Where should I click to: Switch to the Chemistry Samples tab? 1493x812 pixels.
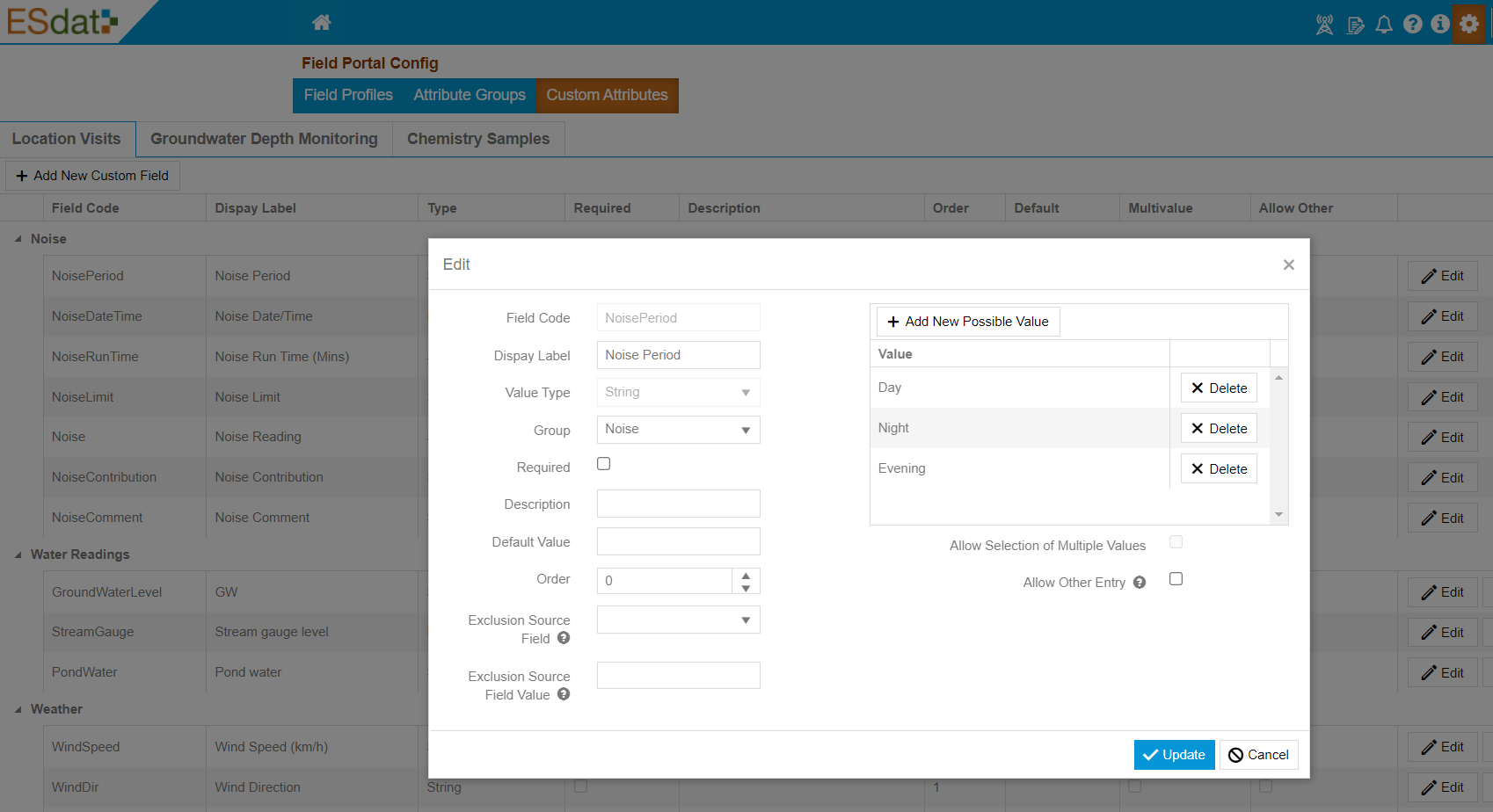[x=477, y=138]
